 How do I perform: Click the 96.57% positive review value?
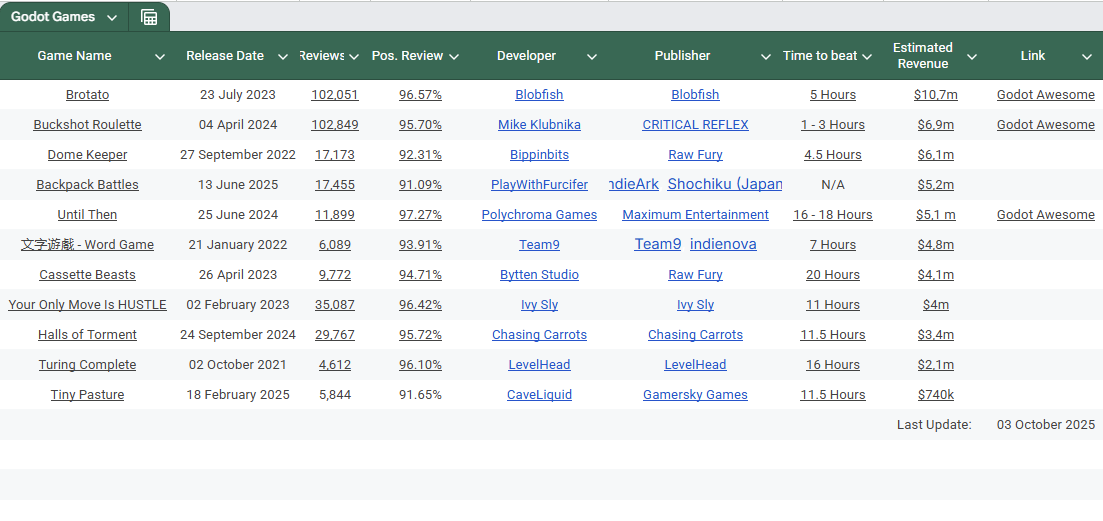pyautogui.click(x=420, y=95)
